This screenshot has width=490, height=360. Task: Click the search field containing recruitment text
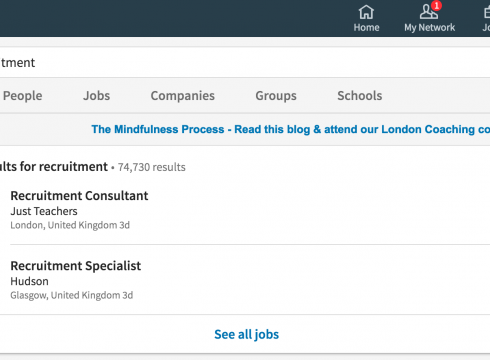point(245,63)
